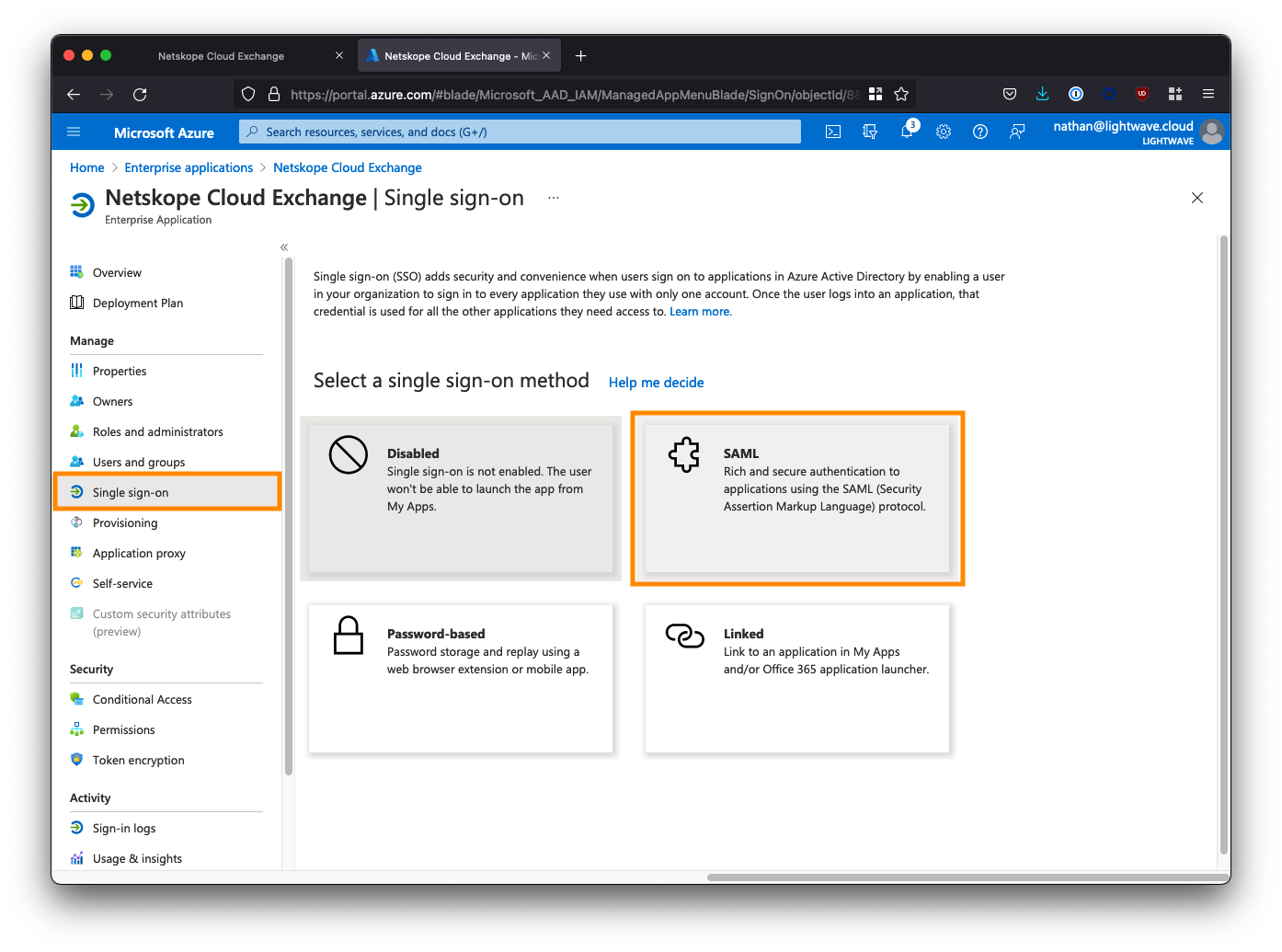Open Azure portal settings gear
Image resolution: width=1282 pixels, height=952 pixels.
[x=944, y=132]
